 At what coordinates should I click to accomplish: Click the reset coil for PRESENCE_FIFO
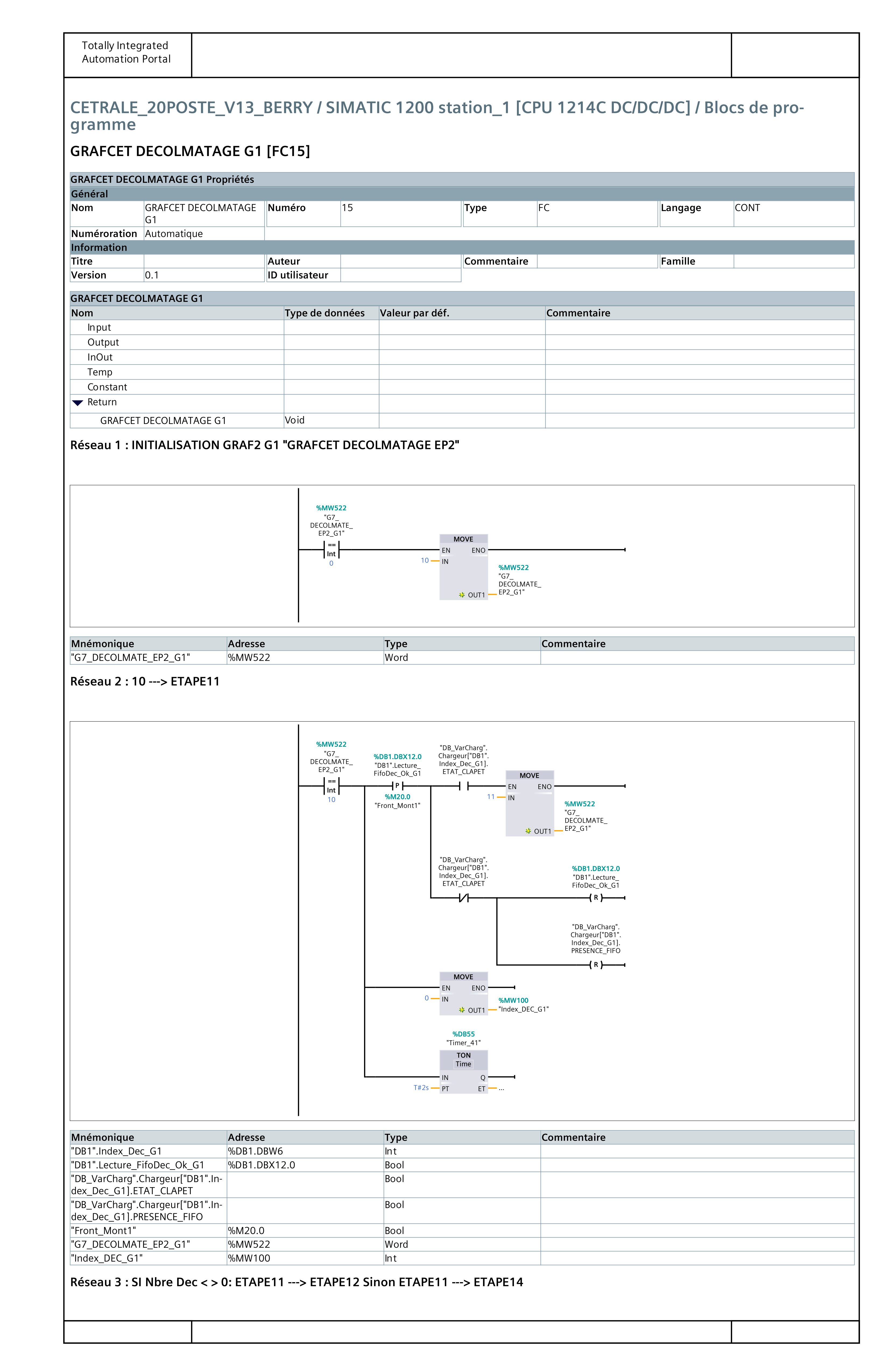pyautogui.click(x=596, y=964)
